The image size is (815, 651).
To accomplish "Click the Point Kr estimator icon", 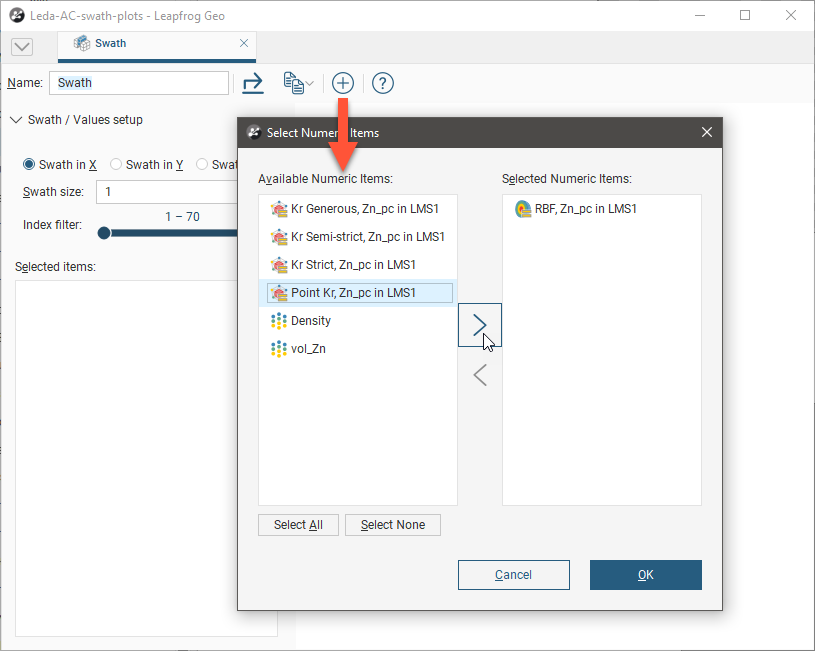I will pyautogui.click(x=279, y=293).
